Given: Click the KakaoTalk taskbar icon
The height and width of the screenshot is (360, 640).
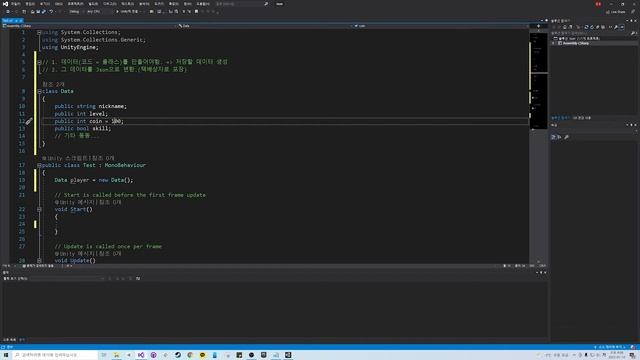Looking at the screenshot, I should pyautogui.click(x=202, y=355).
